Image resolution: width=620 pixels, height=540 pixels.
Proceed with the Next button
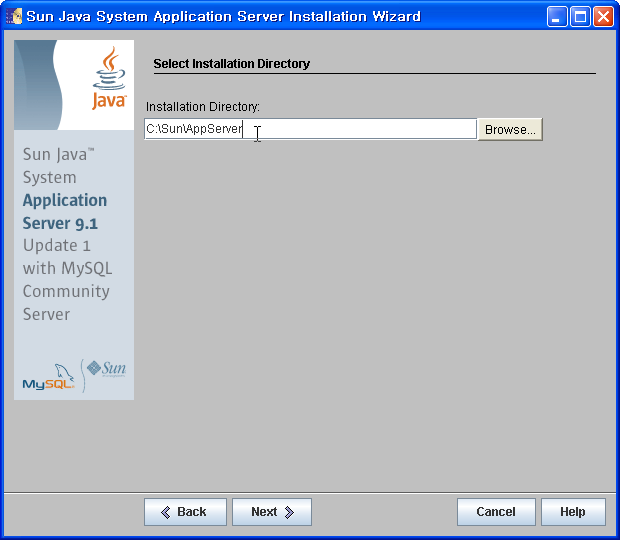pos(272,512)
